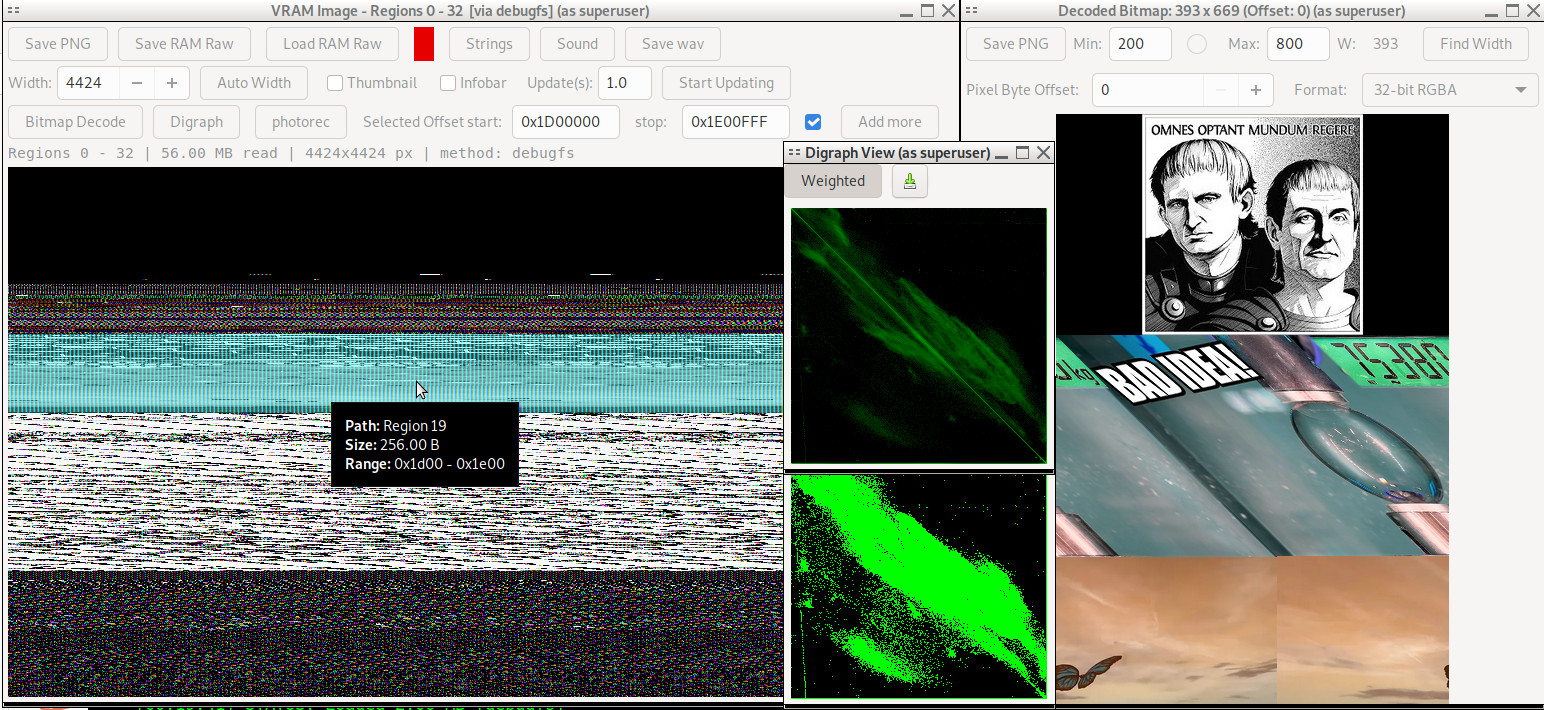Close the Digraph View window
This screenshot has height=710, width=1544.
pyautogui.click(x=1043, y=153)
